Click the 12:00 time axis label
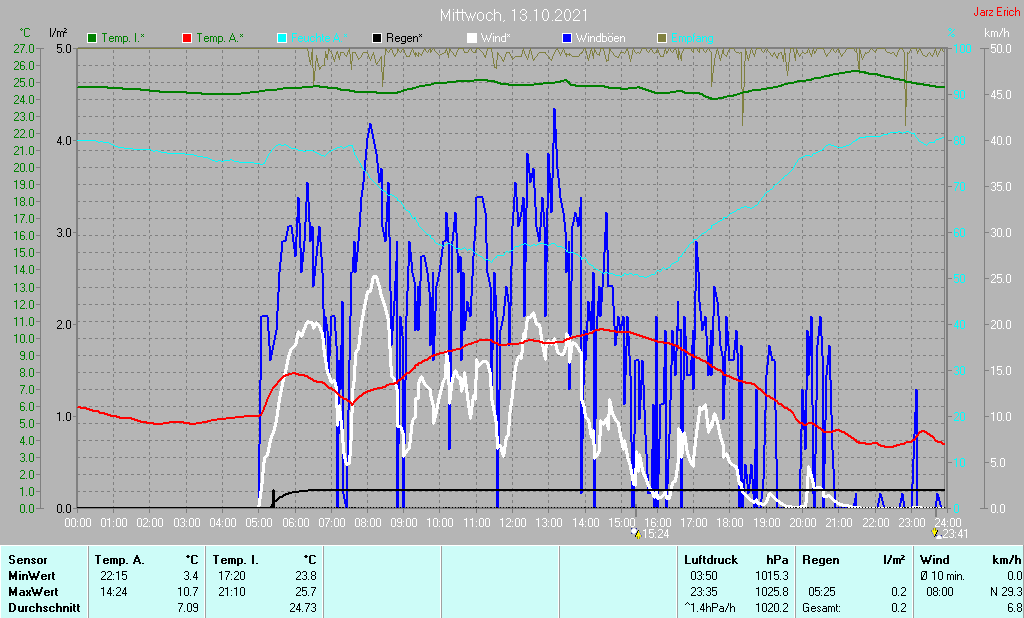Screen dimensions: 1024x618 [513, 523]
